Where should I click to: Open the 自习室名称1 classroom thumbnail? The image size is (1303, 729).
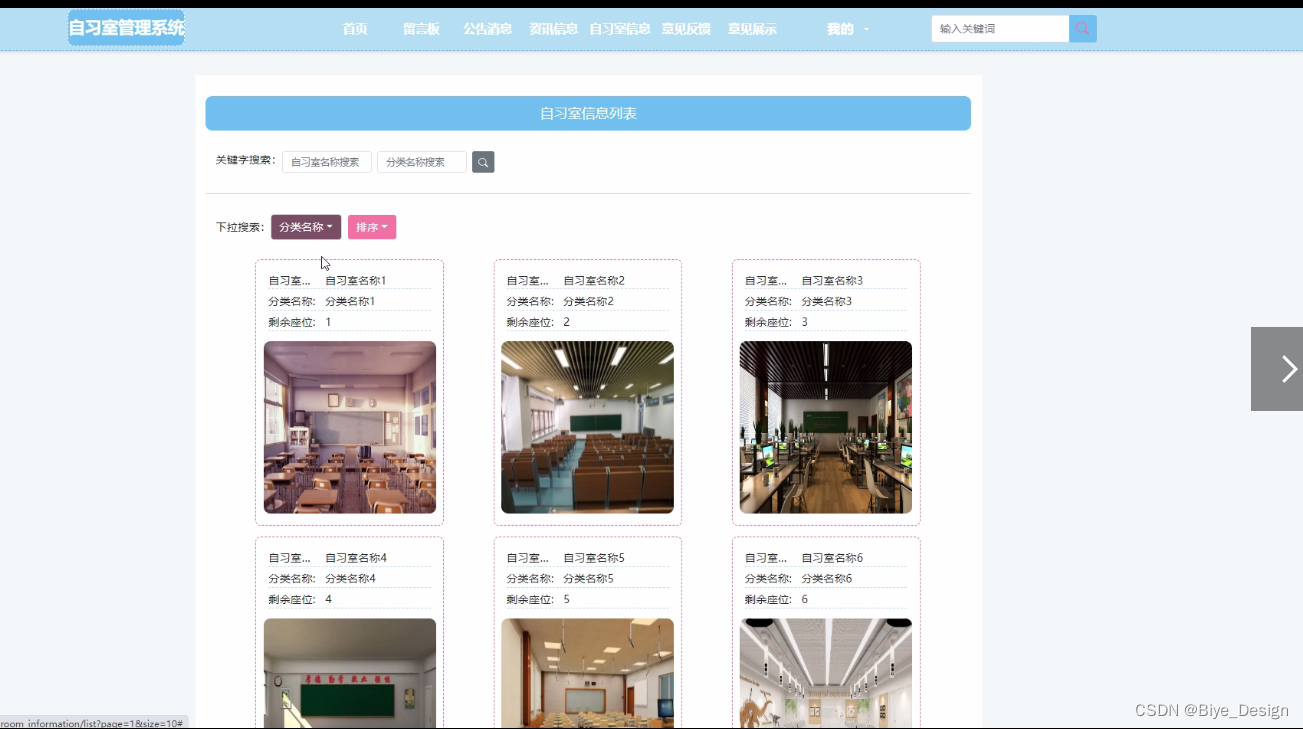click(350, 427)
